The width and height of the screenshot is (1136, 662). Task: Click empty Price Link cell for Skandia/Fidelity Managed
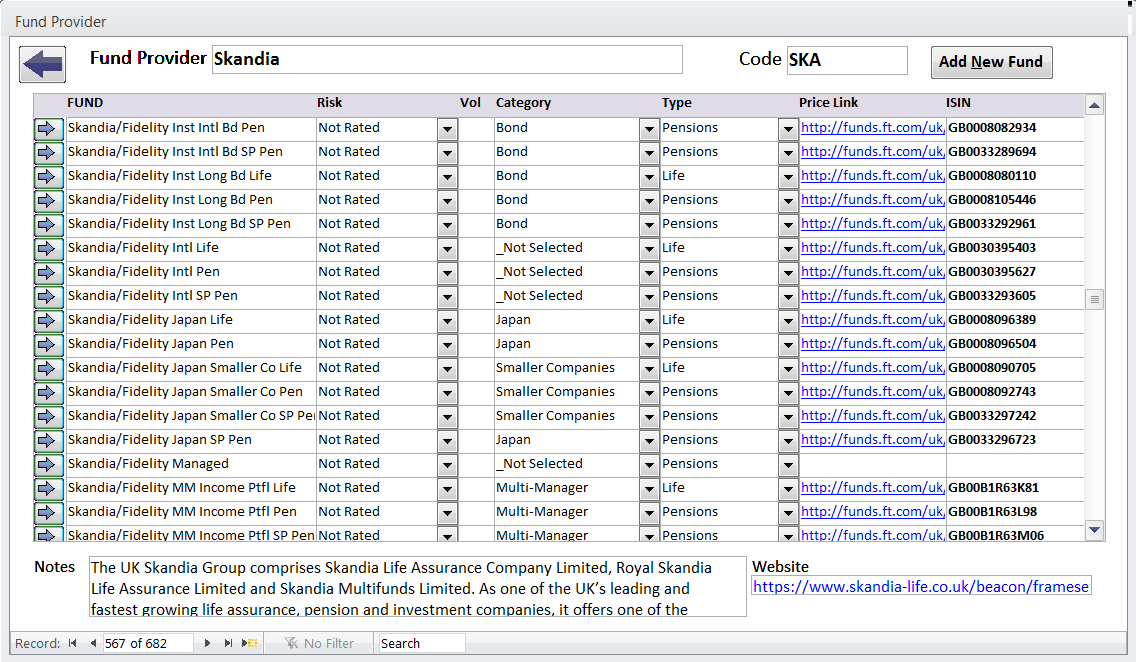[x=872, y=464]
